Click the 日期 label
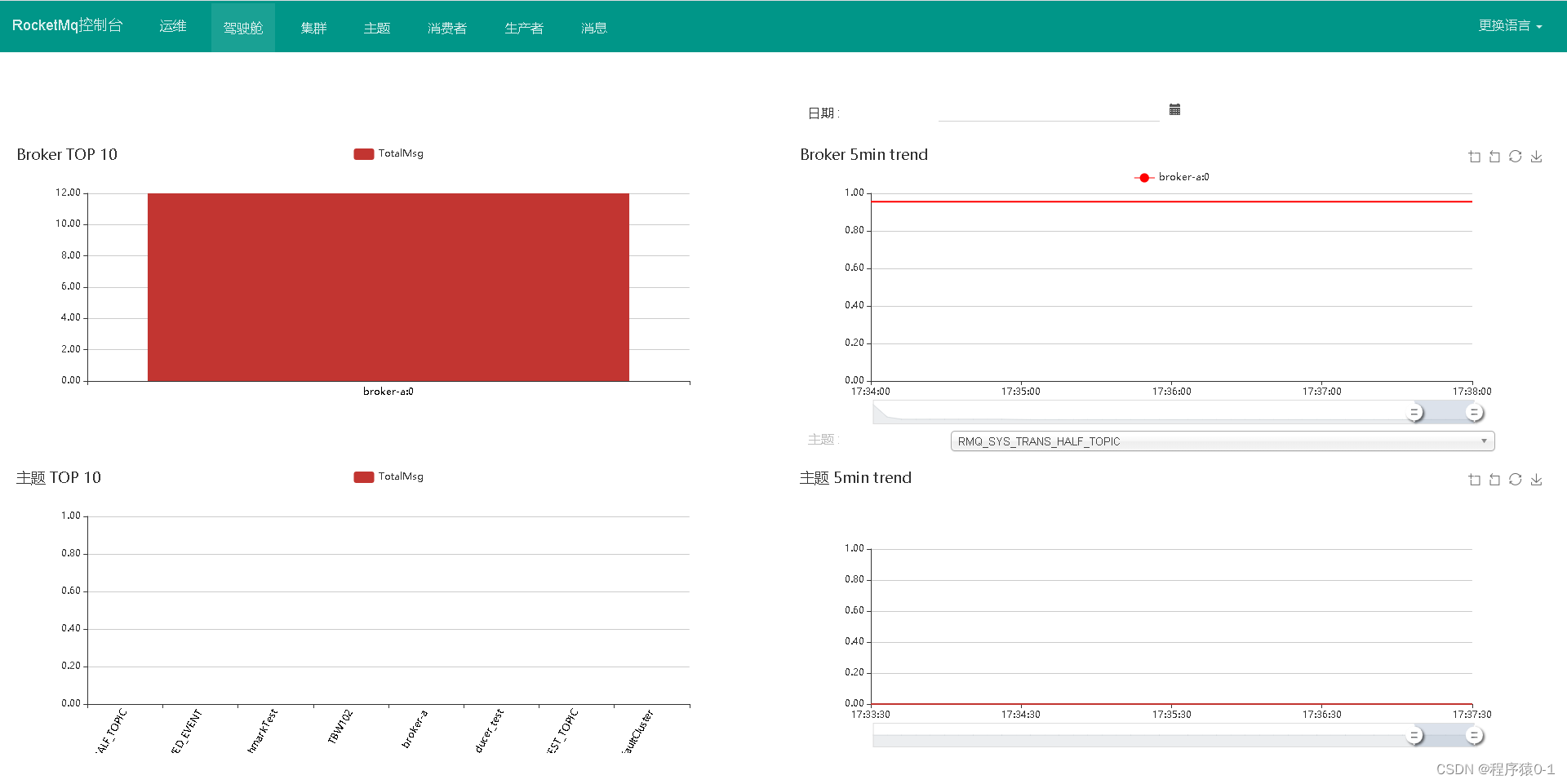This screenshot has height=784, width=1567. click(823, 113)
